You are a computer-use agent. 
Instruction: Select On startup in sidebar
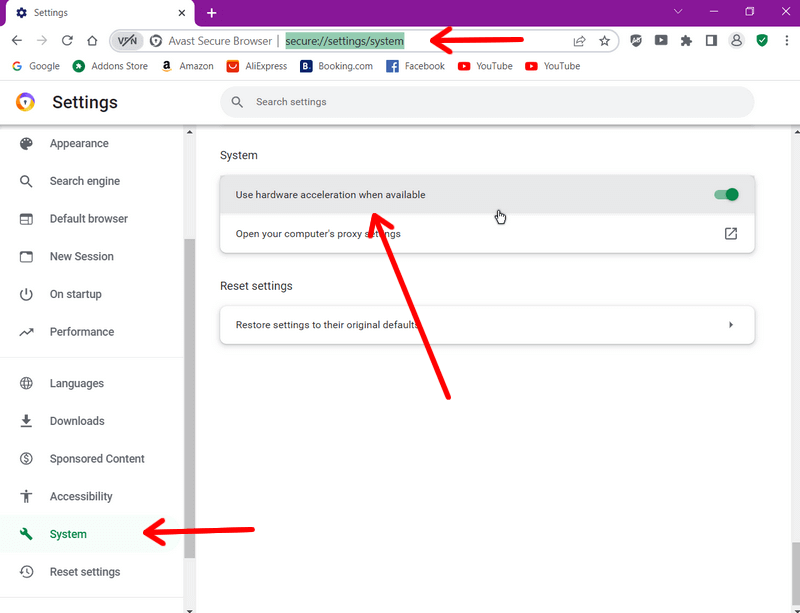click(76, 294)
